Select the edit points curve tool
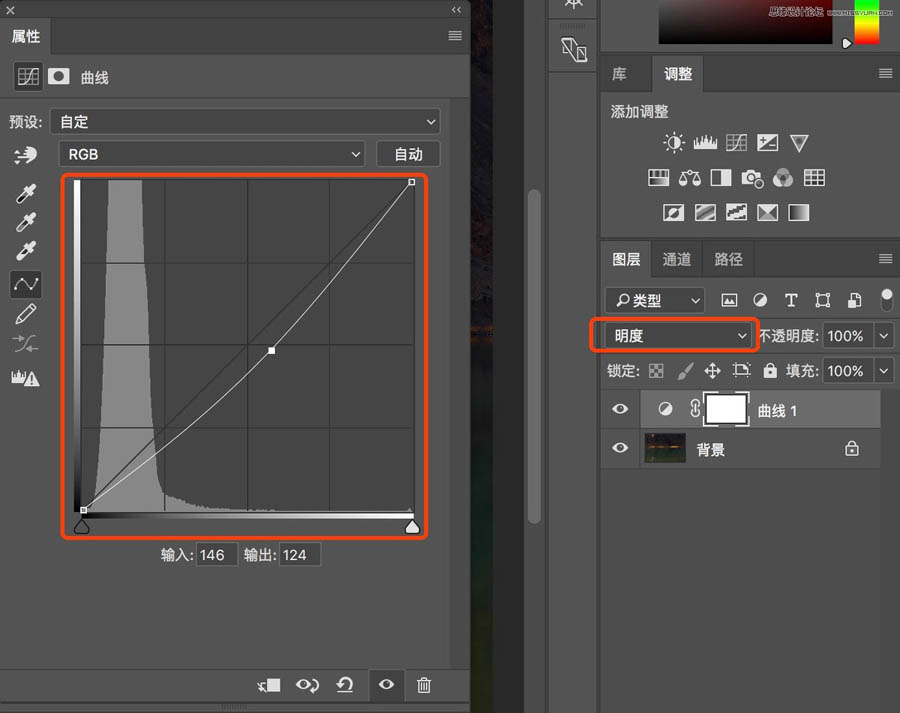The height and width of the screenshot is (713, 900). pos(26,284)
